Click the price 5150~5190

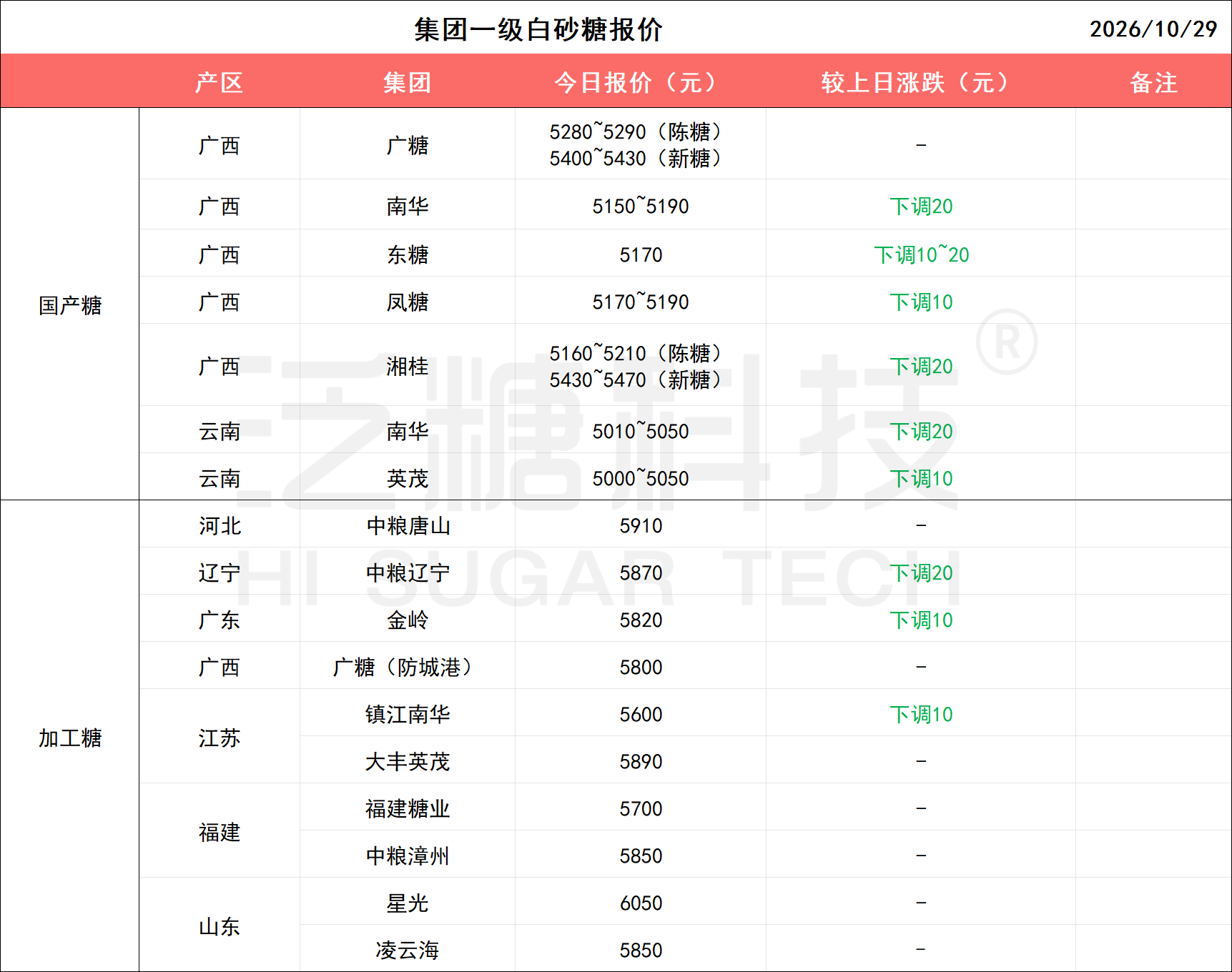[640, 206]
